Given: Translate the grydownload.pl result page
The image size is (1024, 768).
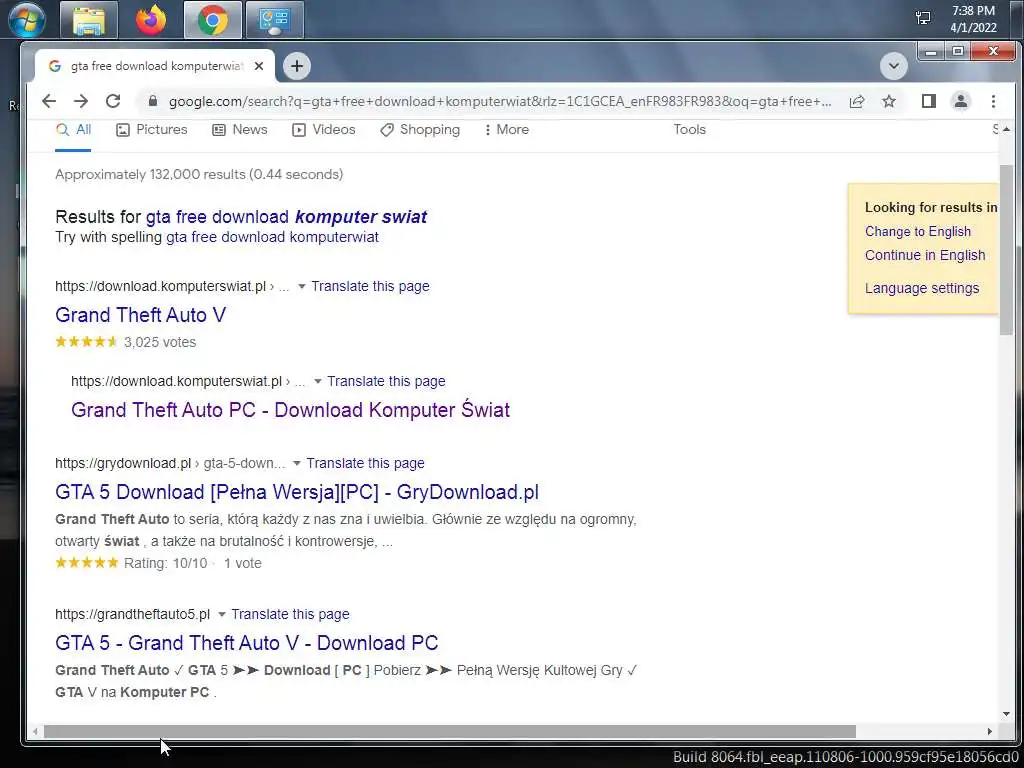Looking at the screenshot, I should click(x=365, y=463).
